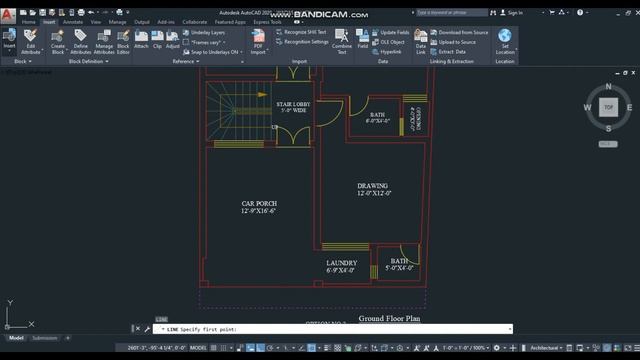Image resolution: width=640 pixels, height=360 pixels.
Task: Switch to the Submission layout tab
Action: tap(44, 338)
